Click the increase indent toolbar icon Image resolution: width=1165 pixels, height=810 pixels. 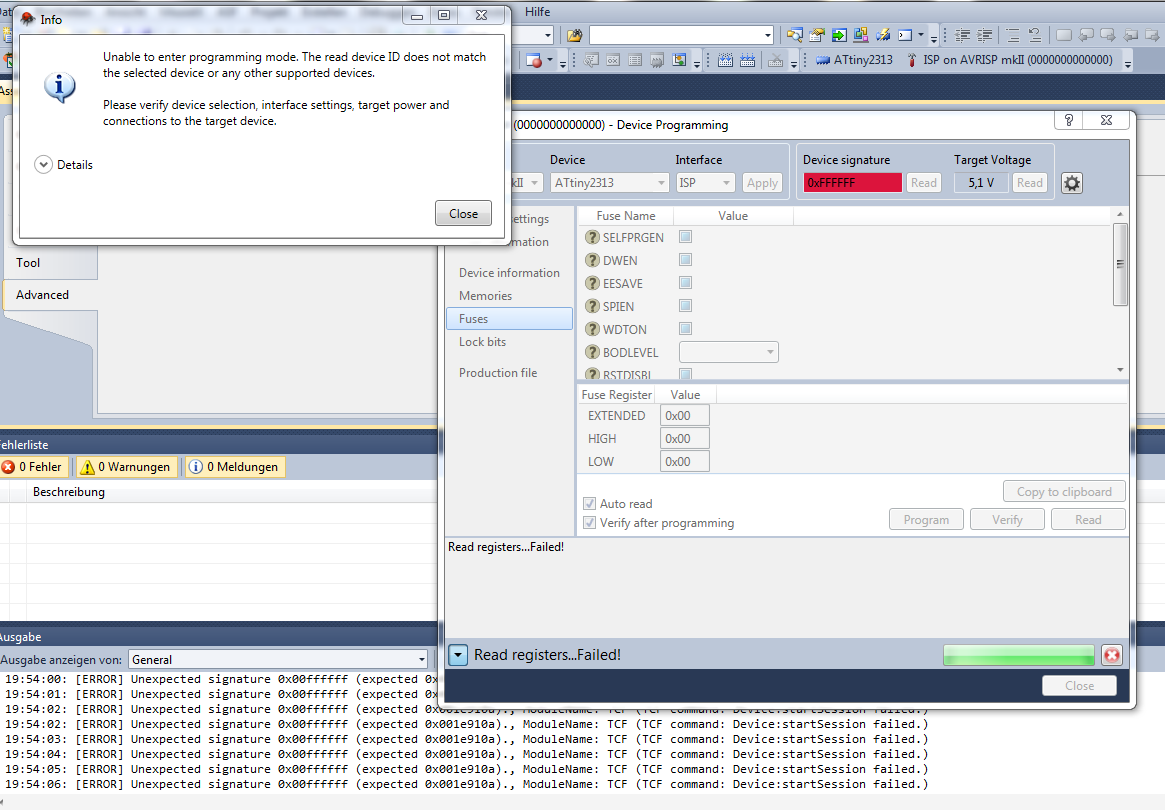tap(984, 35)
